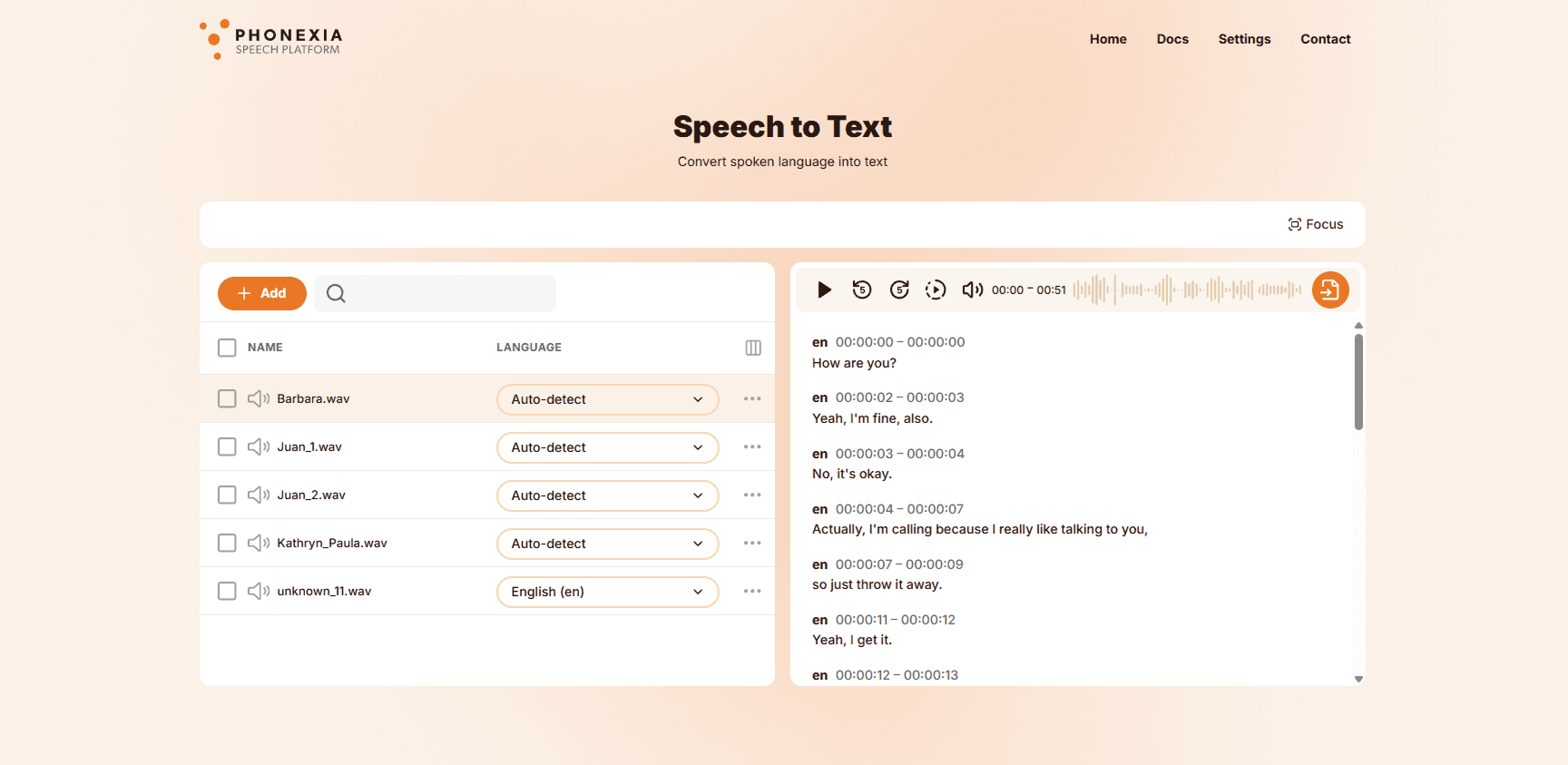
Task: Select all files with NAME checkbox
Action: pos(227,348)
